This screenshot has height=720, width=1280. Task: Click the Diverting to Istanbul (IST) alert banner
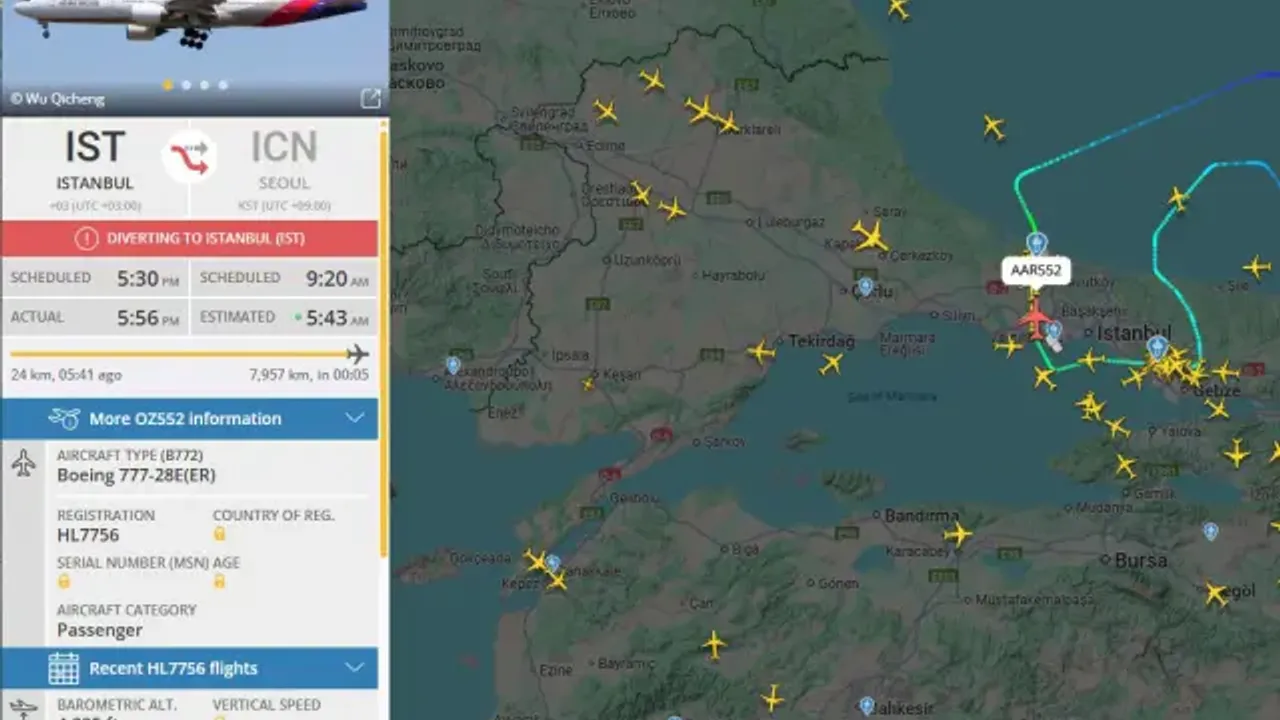tap(190, 239)
